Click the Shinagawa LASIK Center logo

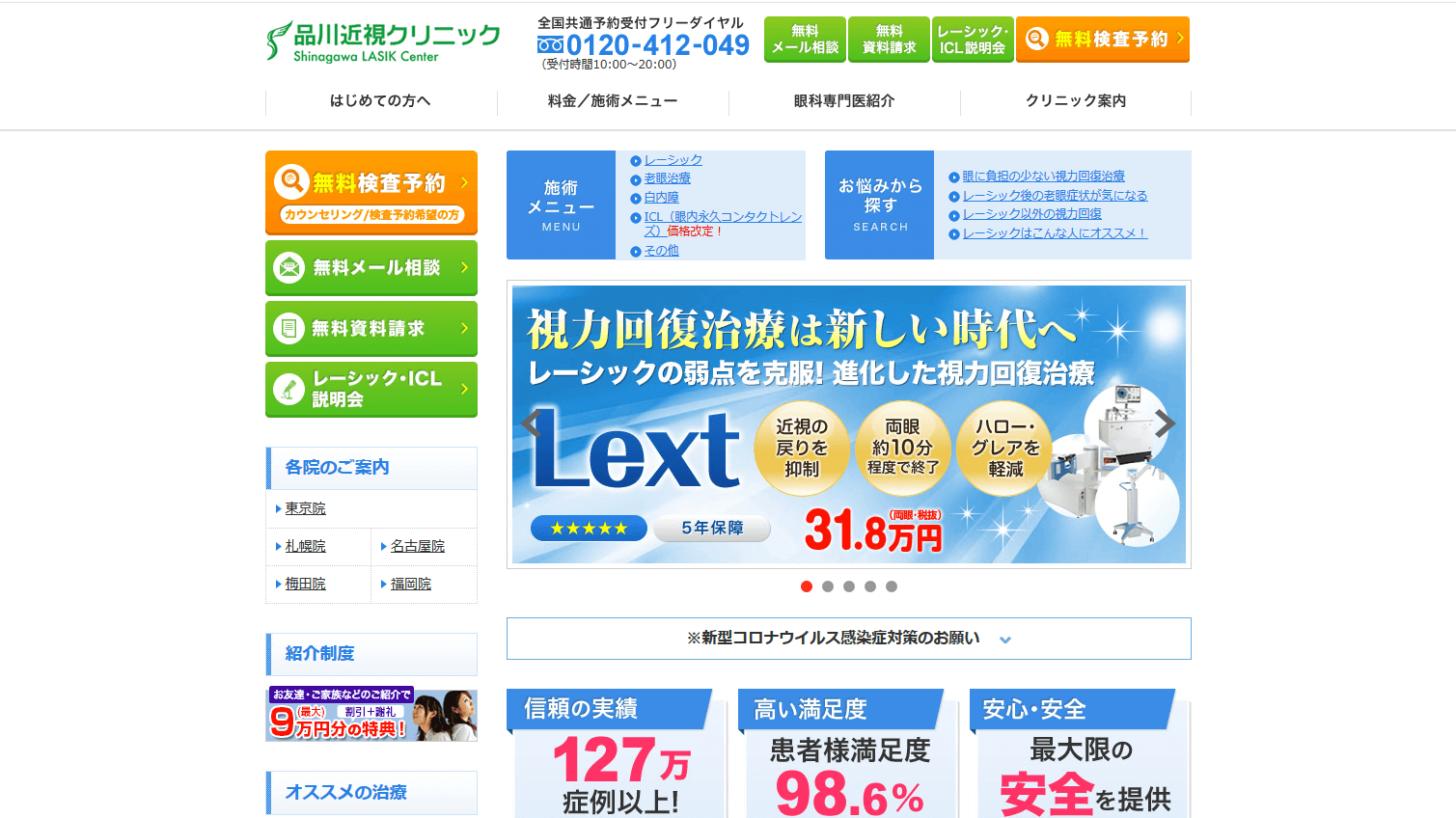tap(383, 41)
